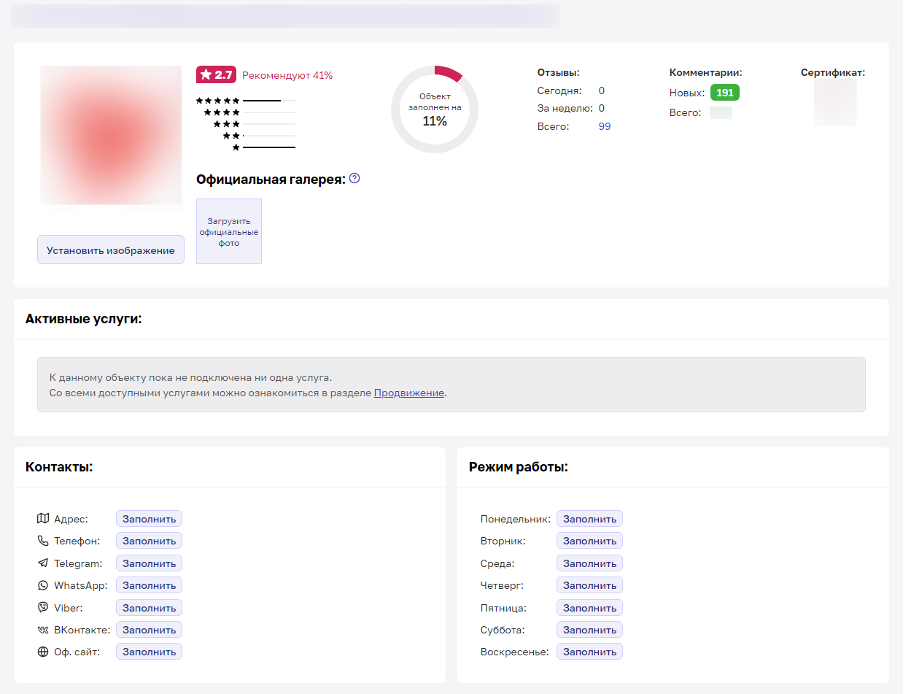Open the total reviews count 99
904x694 pixels.
[x=604, y=127]
